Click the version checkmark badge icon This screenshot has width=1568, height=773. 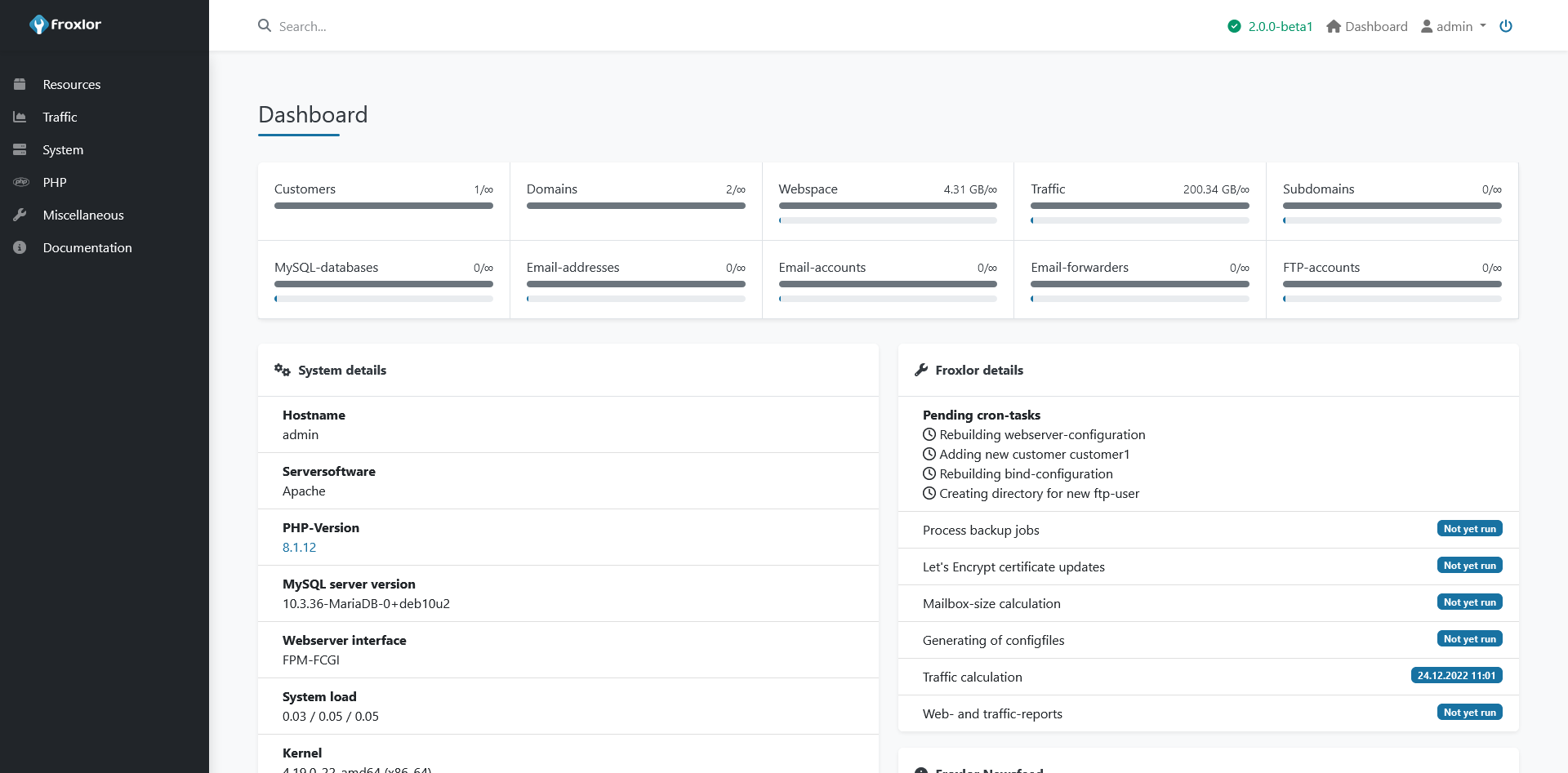click(x=1234, y=26)
